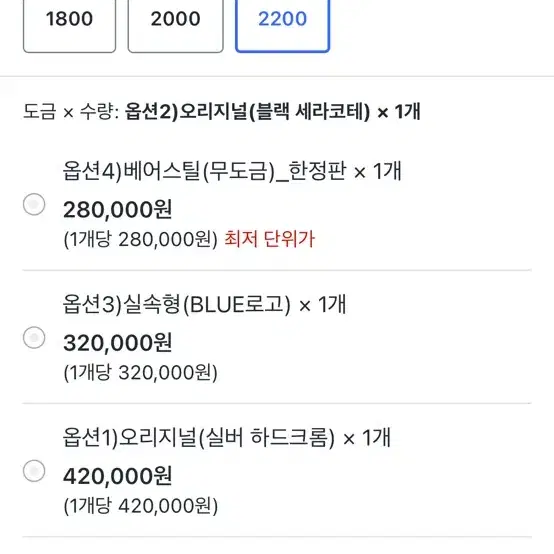Open the 옵션3)실속형(BLUE로고) option title

click(x=177, y=304)
